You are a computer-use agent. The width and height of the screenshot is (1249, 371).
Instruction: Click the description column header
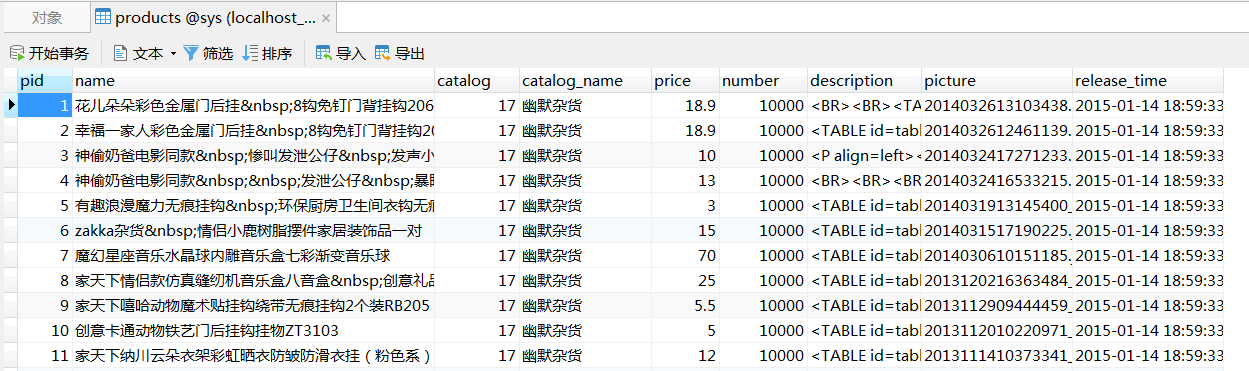[863, 81]
